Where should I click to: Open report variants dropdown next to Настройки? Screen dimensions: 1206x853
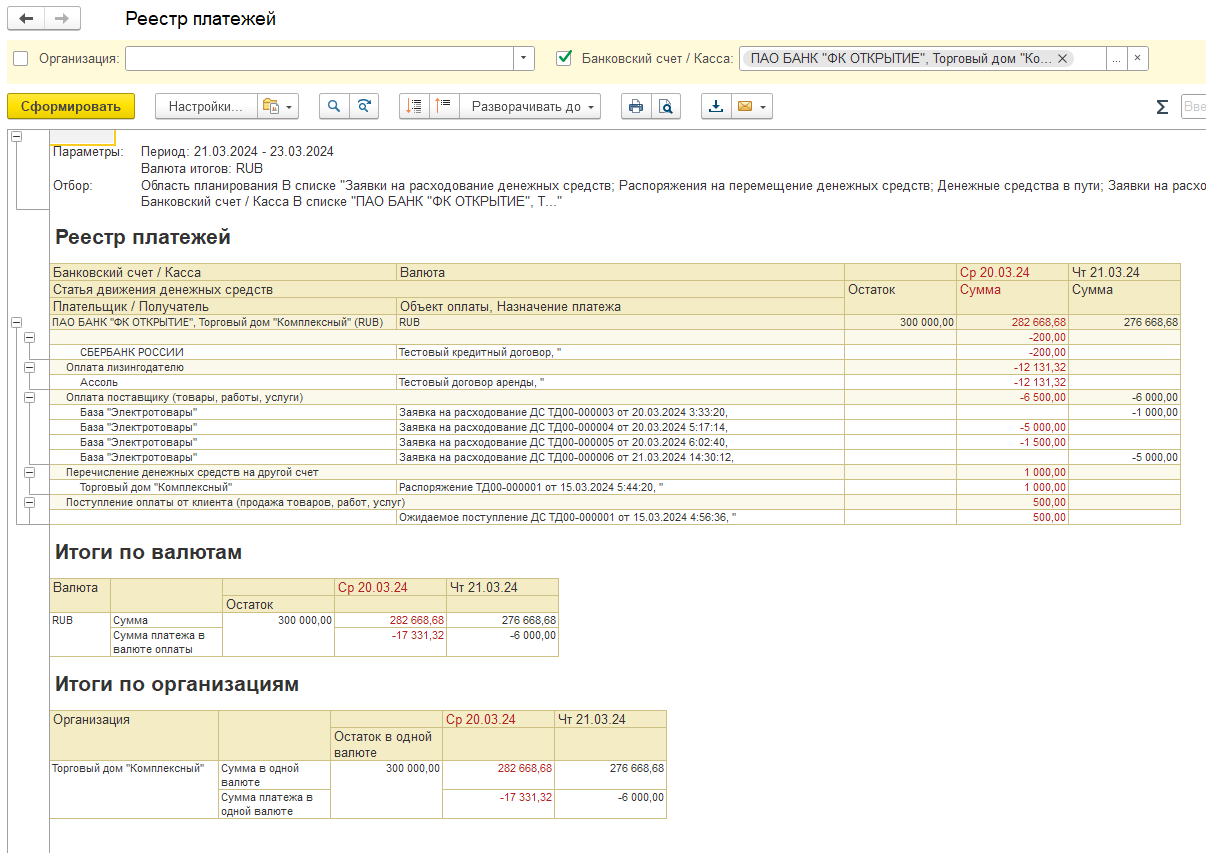pyautogui.click(x=277, y=106)
